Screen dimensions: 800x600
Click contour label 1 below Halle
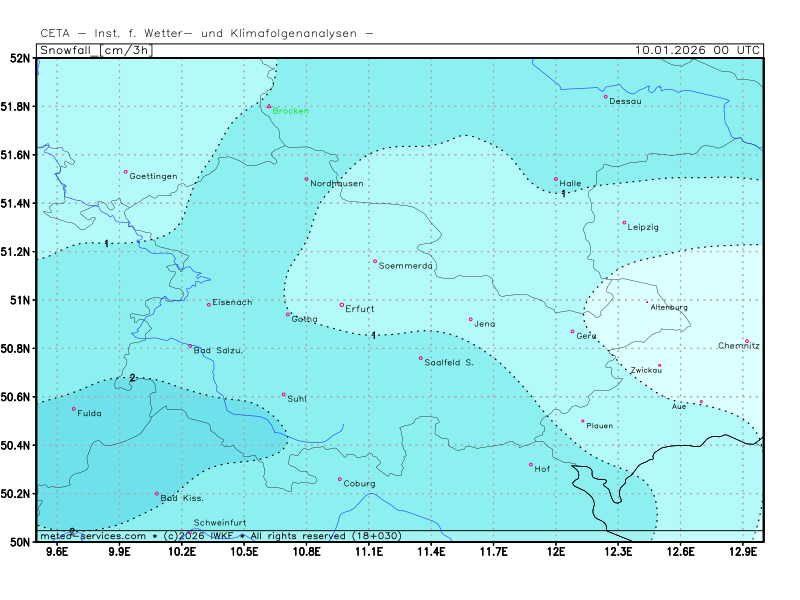564,194
